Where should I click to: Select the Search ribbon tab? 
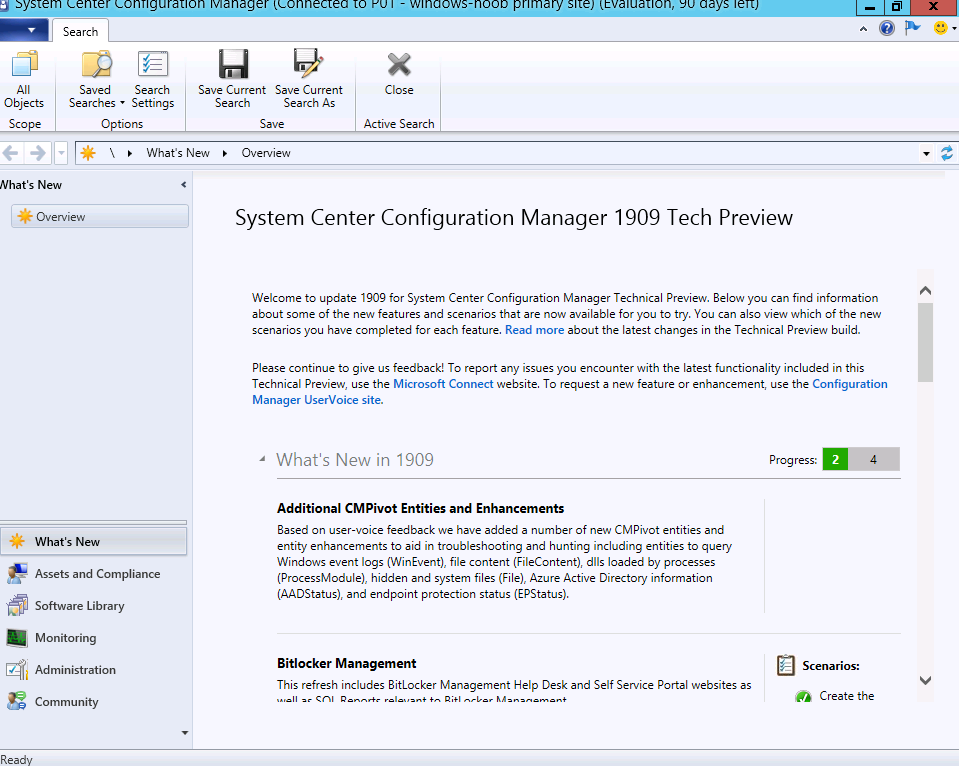click(80, 32)
